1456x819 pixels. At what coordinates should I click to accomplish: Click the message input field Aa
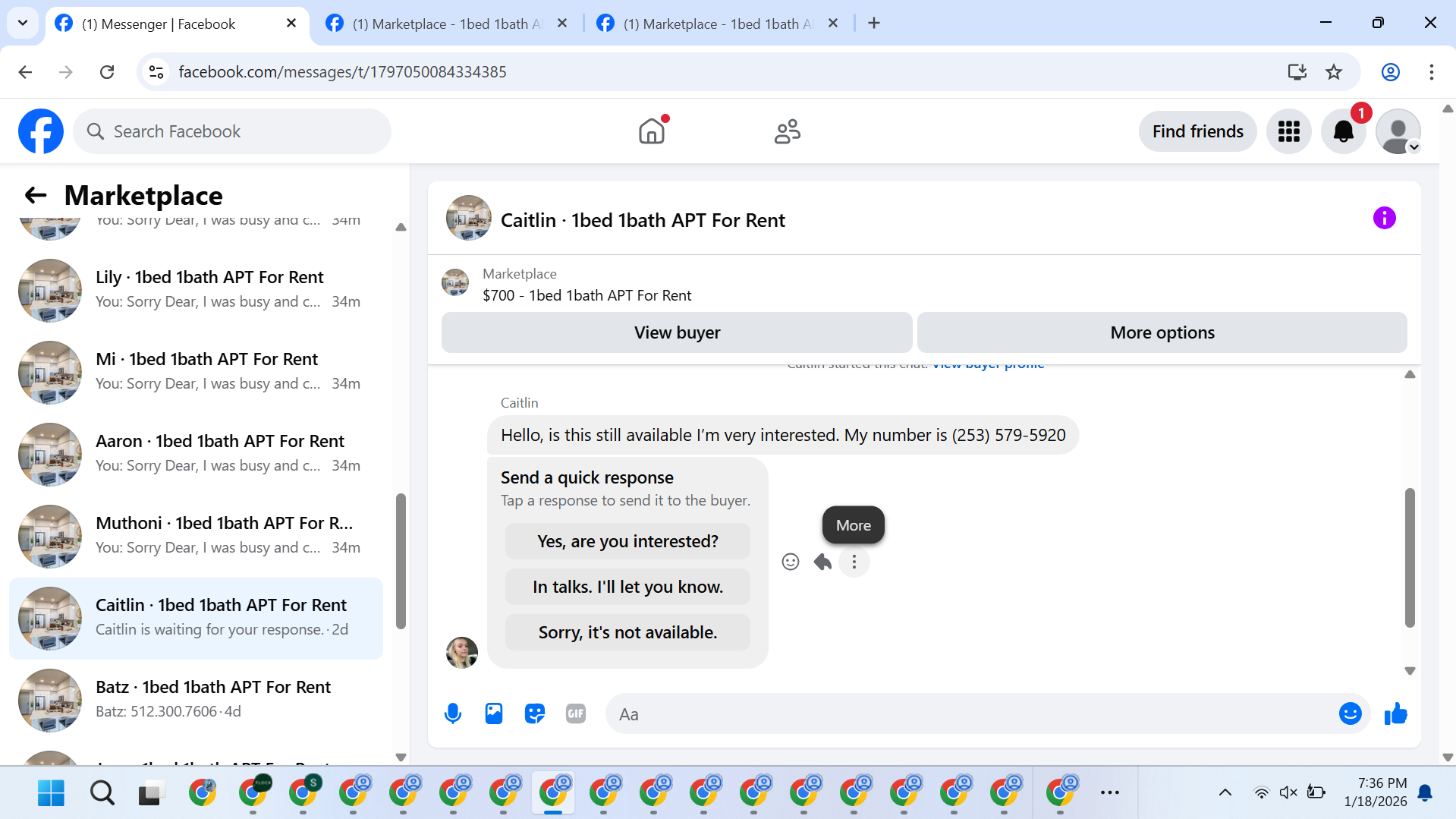(971, 713)
